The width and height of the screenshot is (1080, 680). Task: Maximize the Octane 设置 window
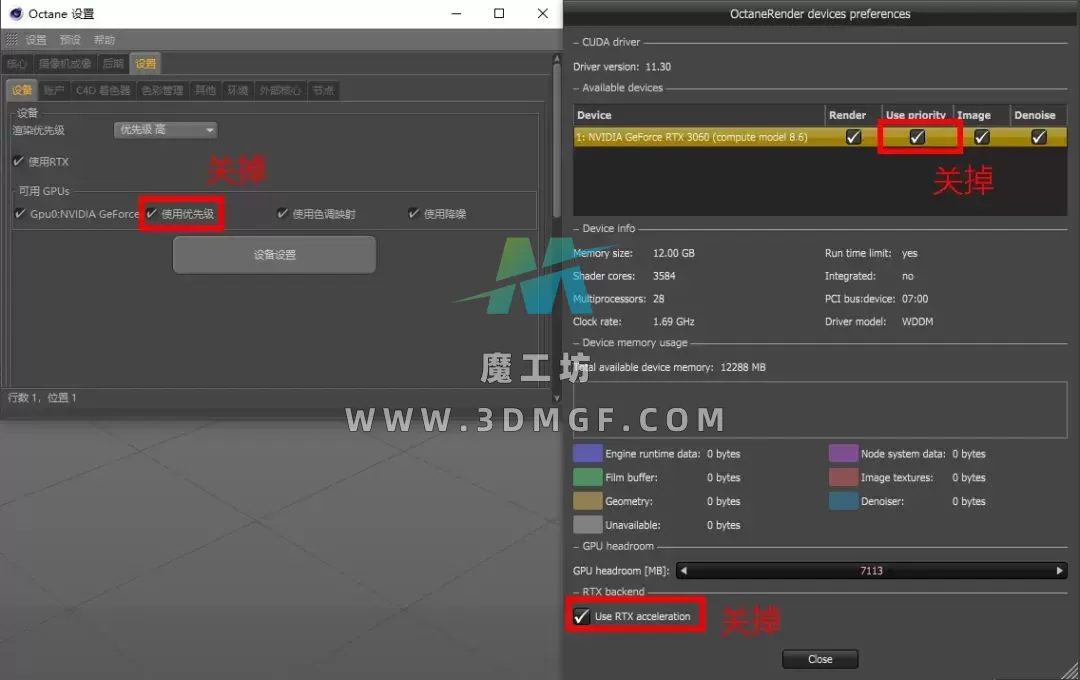(499, 14)
